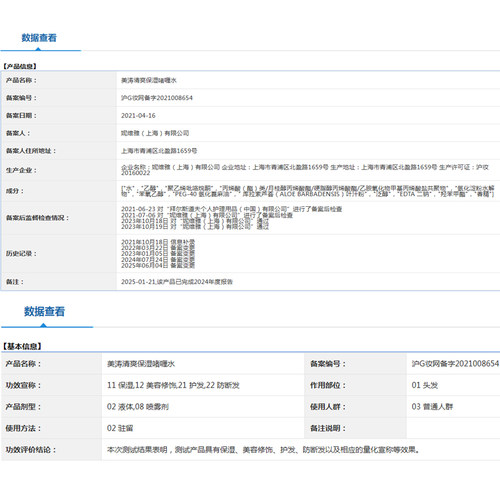Click the 备案日期 row label
Viewport: 500px width, 500px height.
pyautogui.click(x=21, y=116)
